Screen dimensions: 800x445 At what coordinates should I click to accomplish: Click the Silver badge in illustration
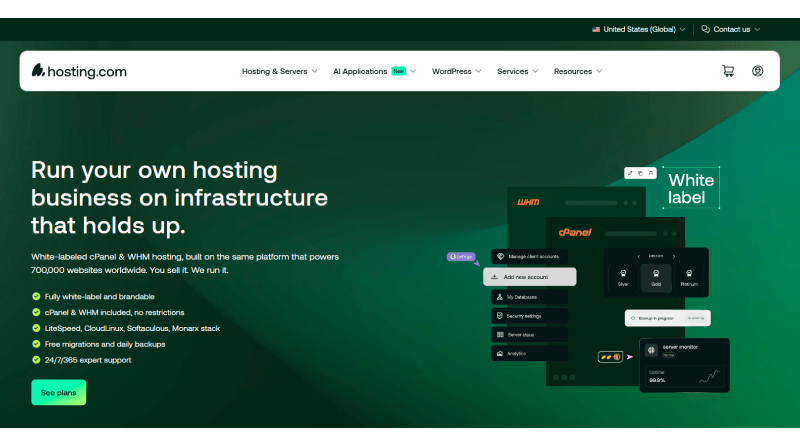pos(623,278)
